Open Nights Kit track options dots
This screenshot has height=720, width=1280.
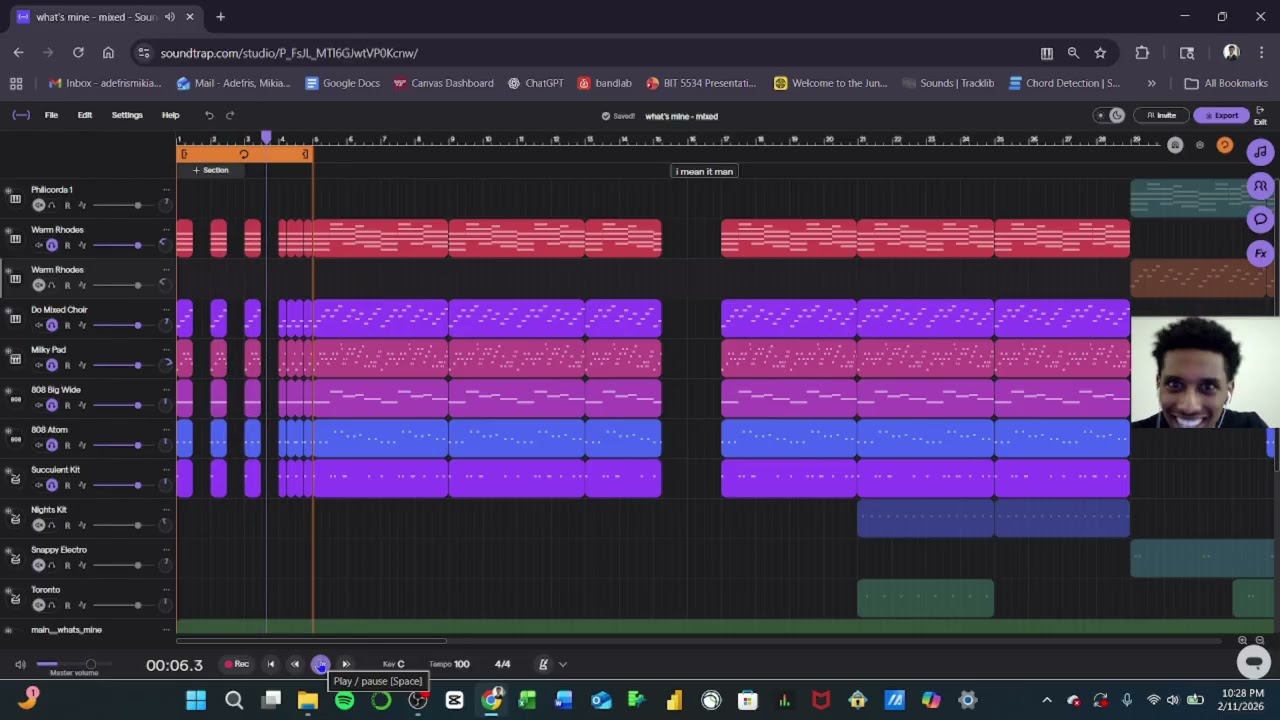(166, 510)
